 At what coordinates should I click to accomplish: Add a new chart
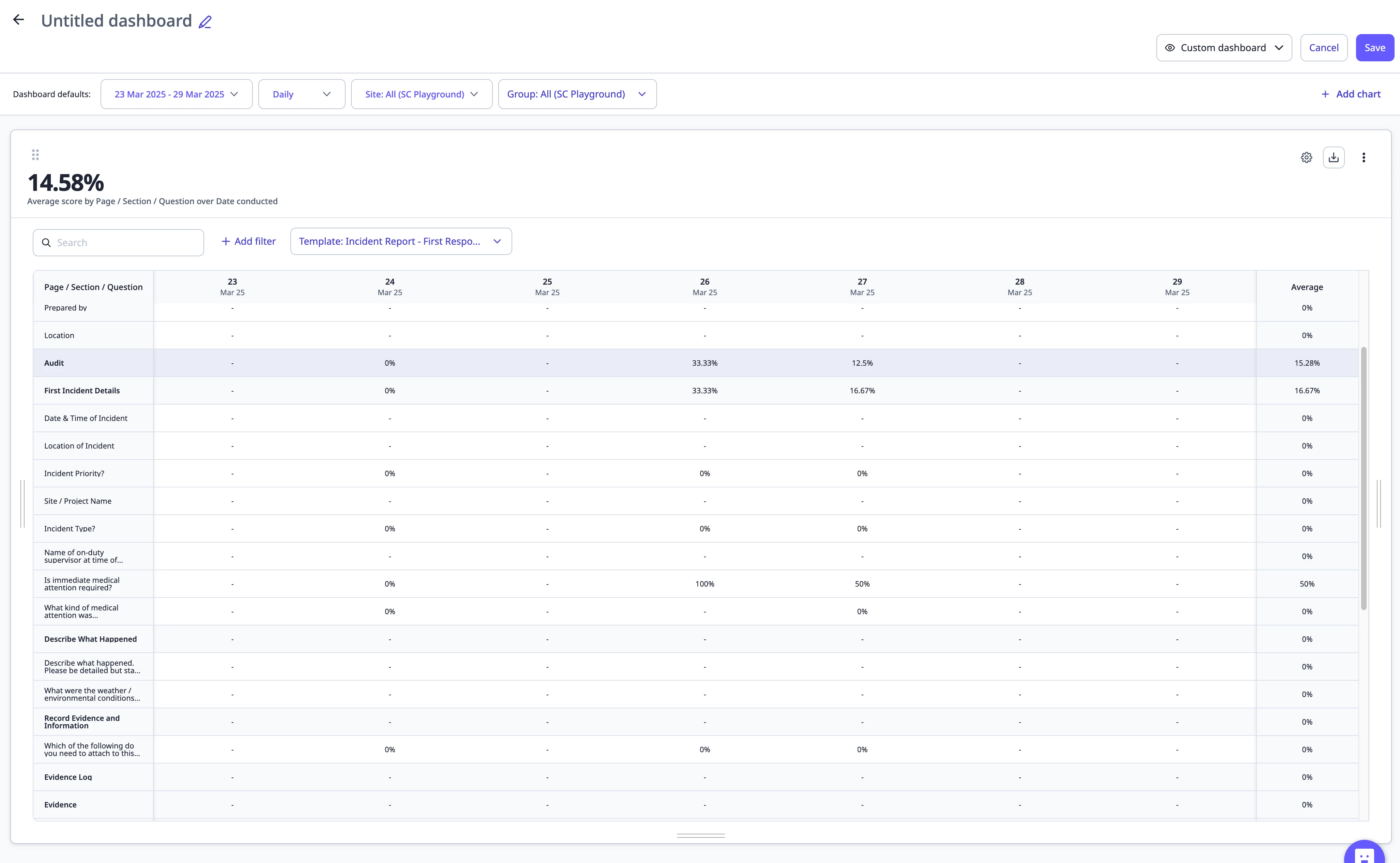[x=1350, y=94]
